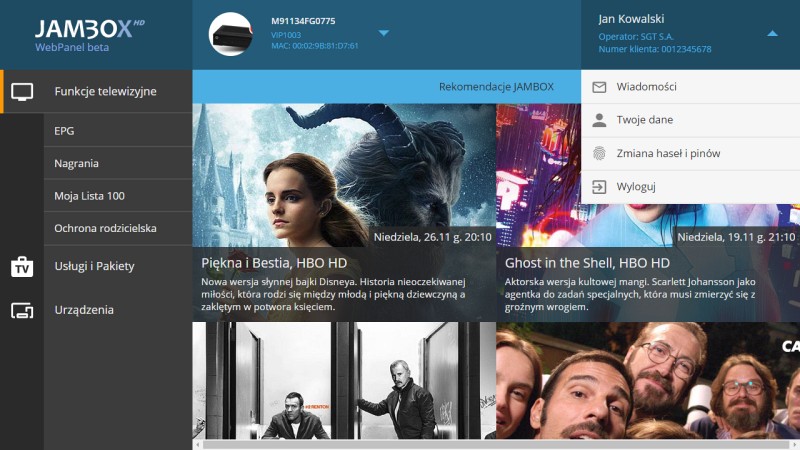Expand the device selector dropdown arrow

tap(384, 33)
